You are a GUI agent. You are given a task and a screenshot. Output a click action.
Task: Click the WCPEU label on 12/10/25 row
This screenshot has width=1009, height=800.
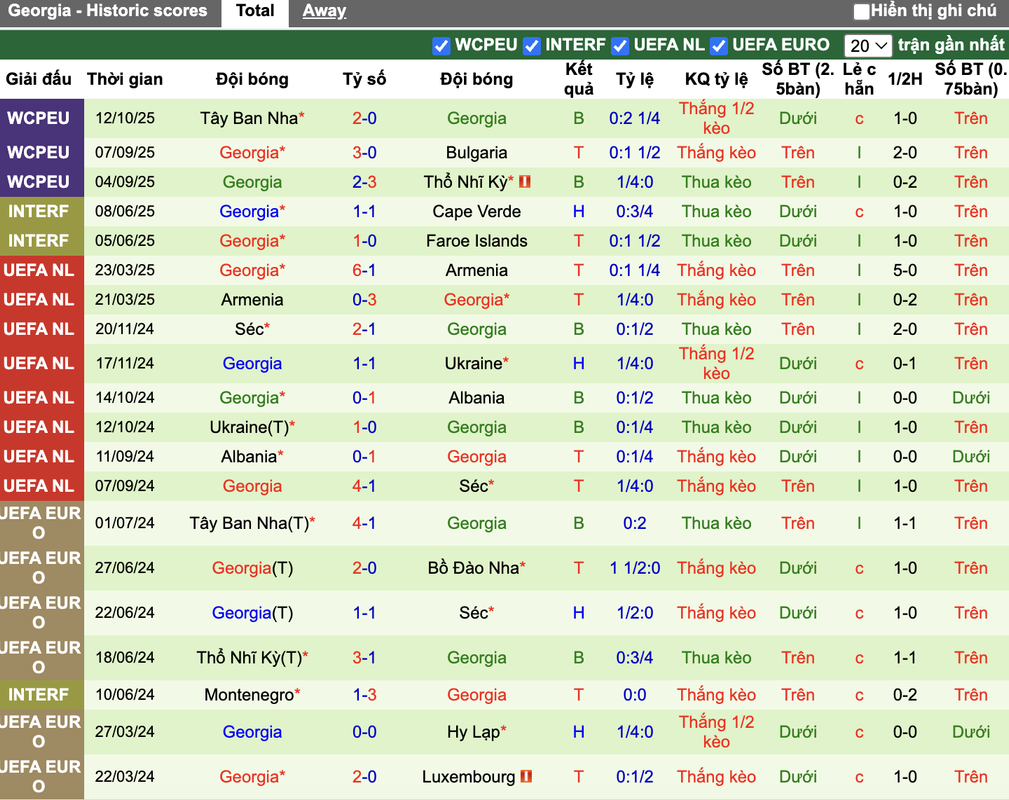tap(39, 118)
